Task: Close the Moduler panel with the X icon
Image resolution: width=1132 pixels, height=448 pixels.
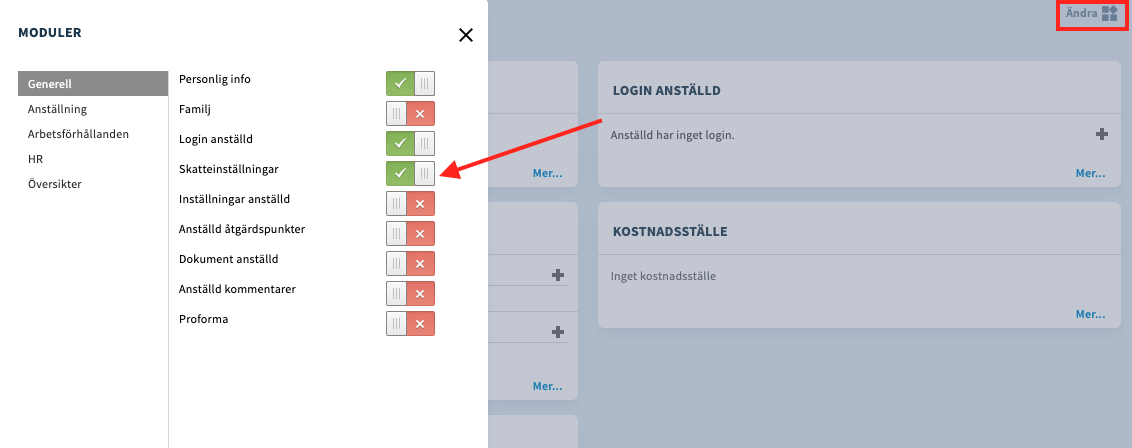Action: pos(466,35)
